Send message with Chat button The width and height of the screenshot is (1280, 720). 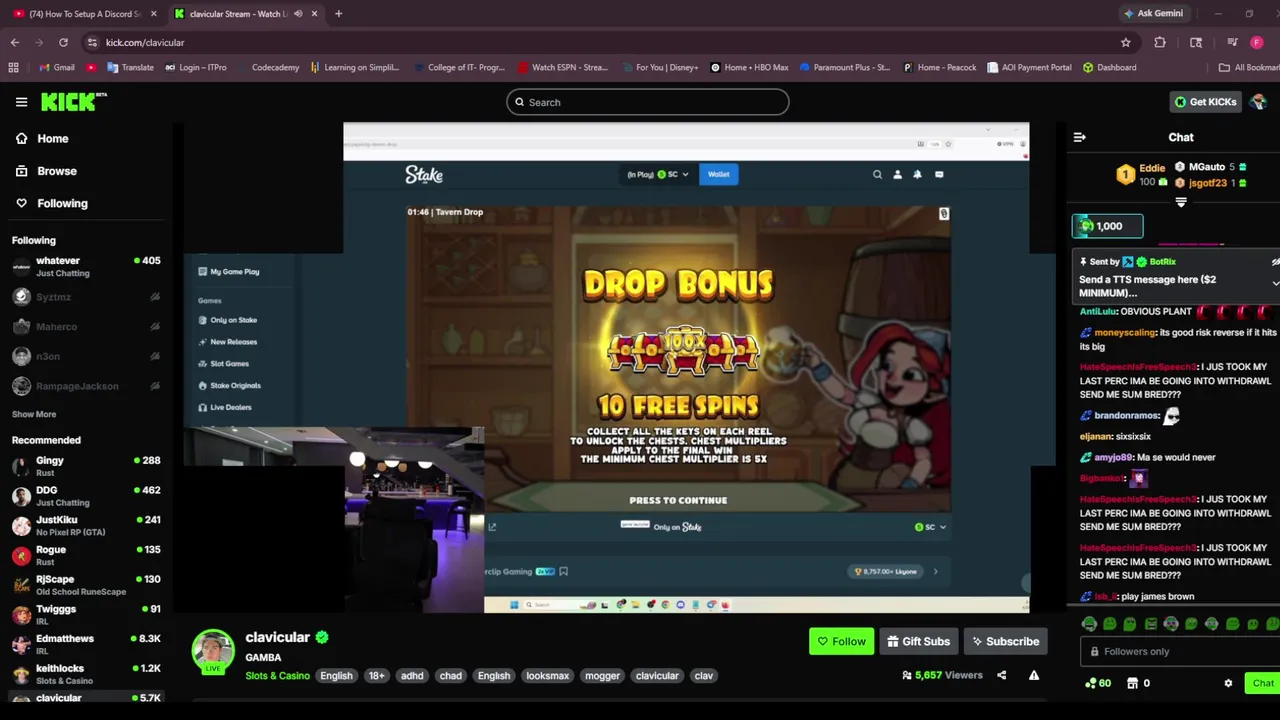[1263, 683]
